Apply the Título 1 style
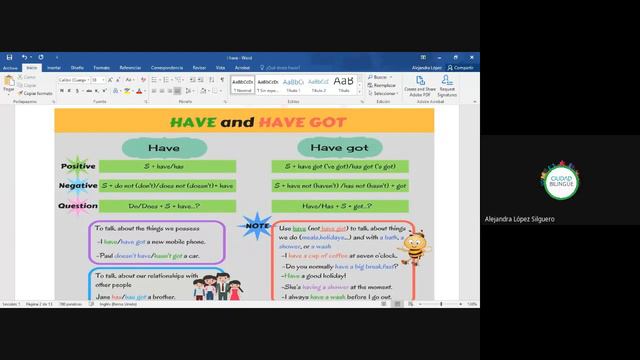The width and height of the screenshot is (640, 360). 293,85
